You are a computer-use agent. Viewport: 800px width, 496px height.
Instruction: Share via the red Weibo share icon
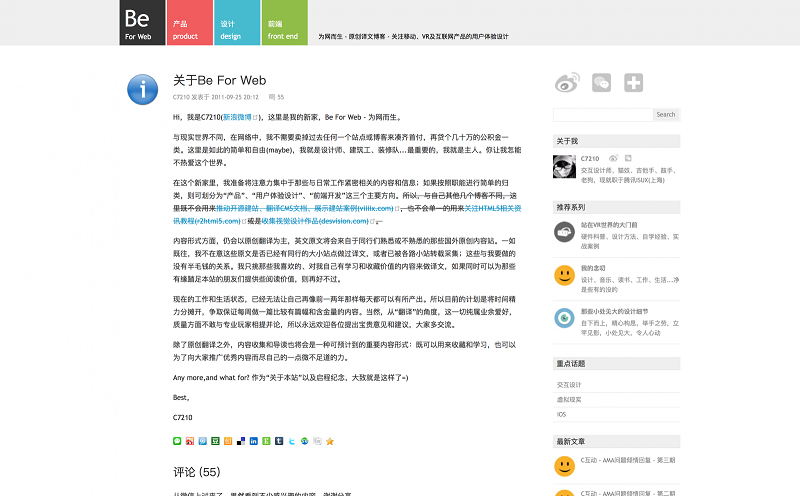click(x=190, y=441)
